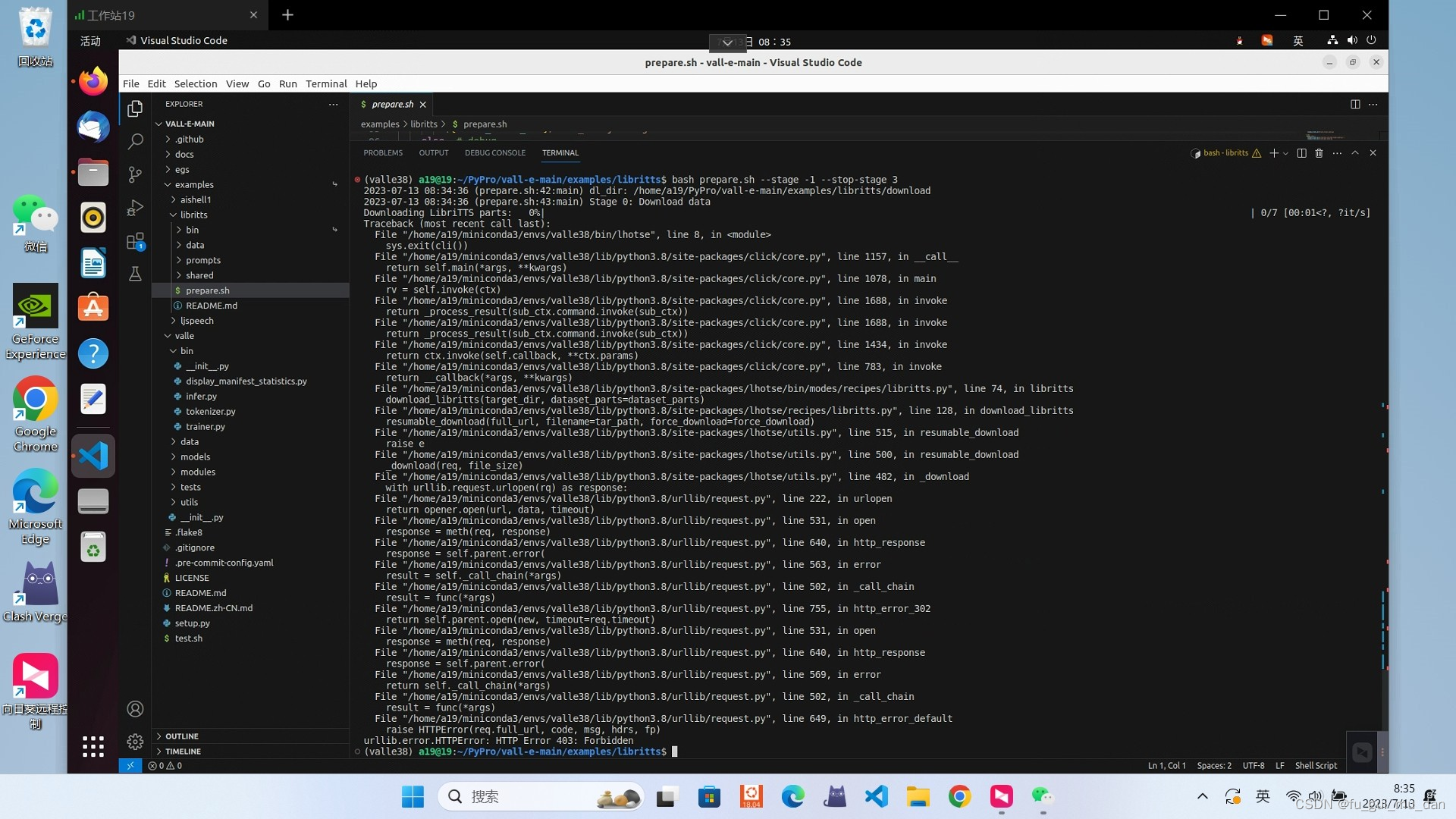Open setup.py in explorer

pyautogui.click(x=250, y=623)
